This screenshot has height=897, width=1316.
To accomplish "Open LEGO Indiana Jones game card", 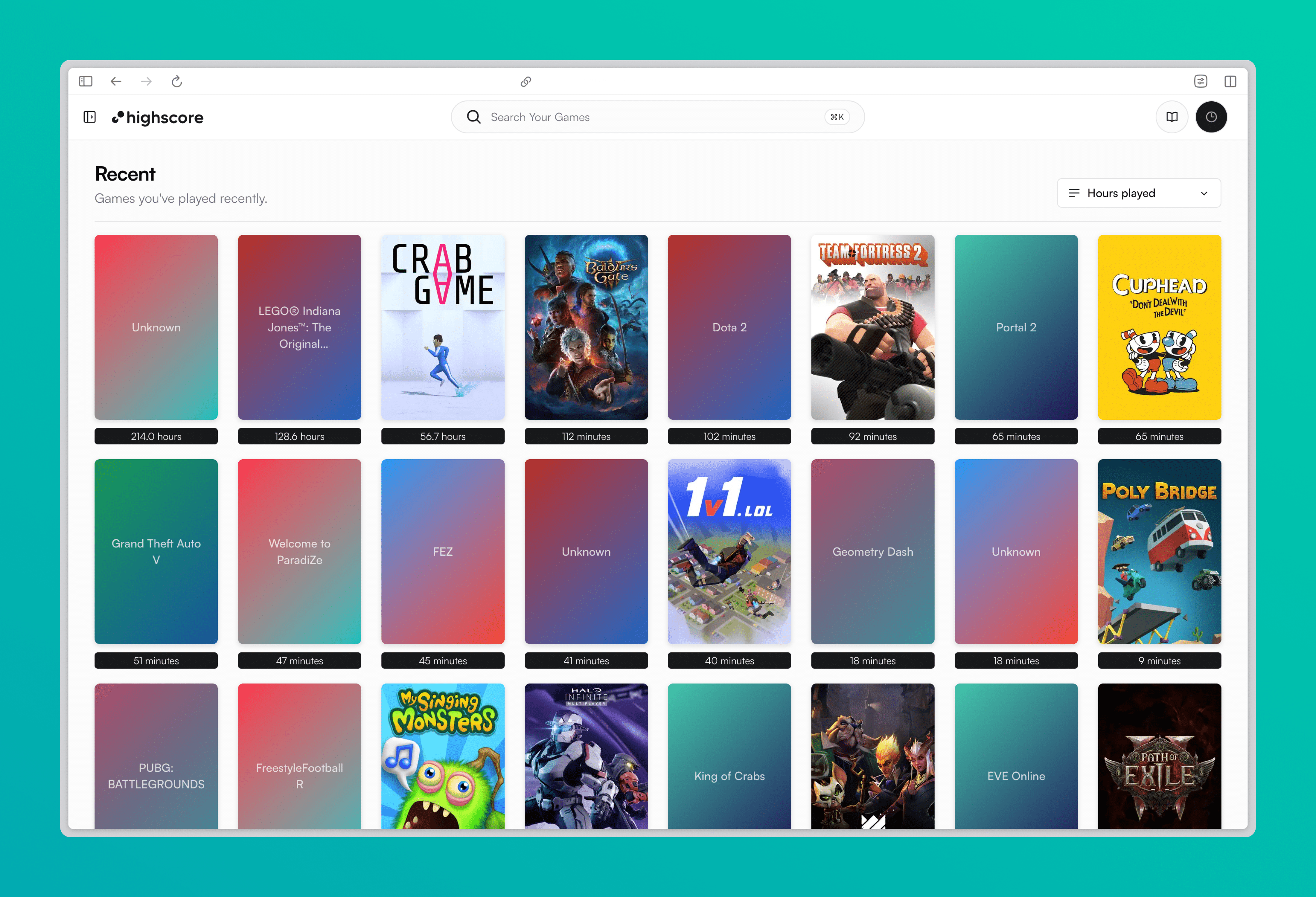I will point(300,327).
